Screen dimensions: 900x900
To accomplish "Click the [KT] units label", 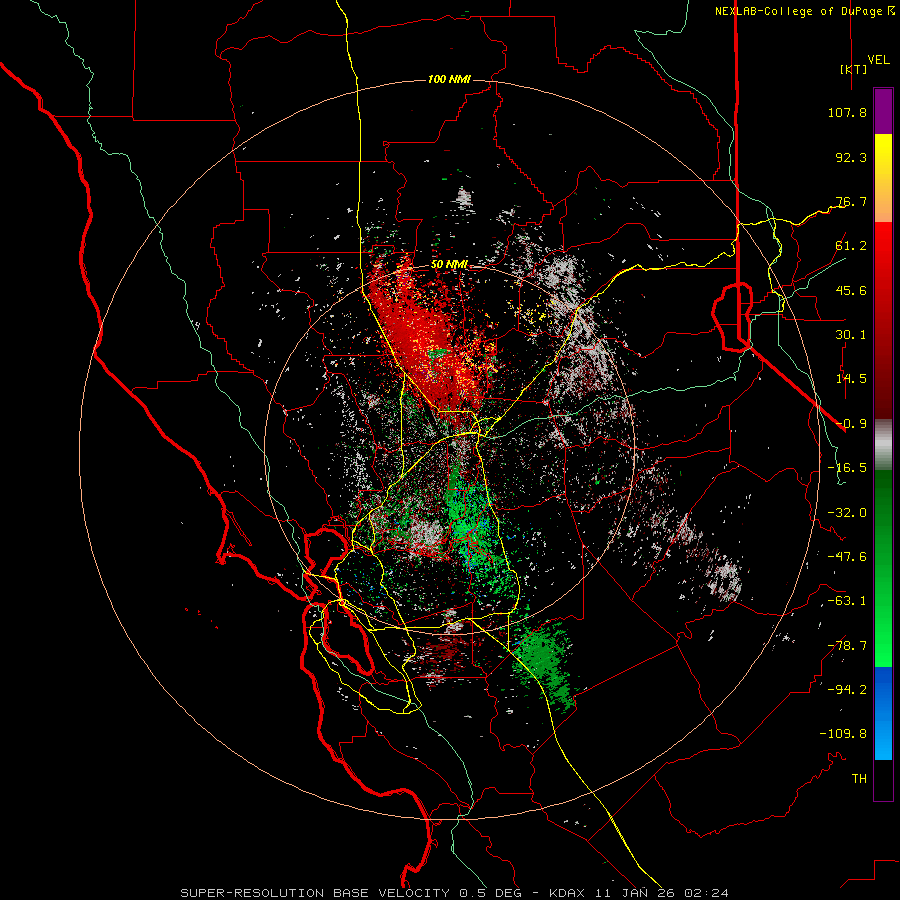I will coord(853,69).
